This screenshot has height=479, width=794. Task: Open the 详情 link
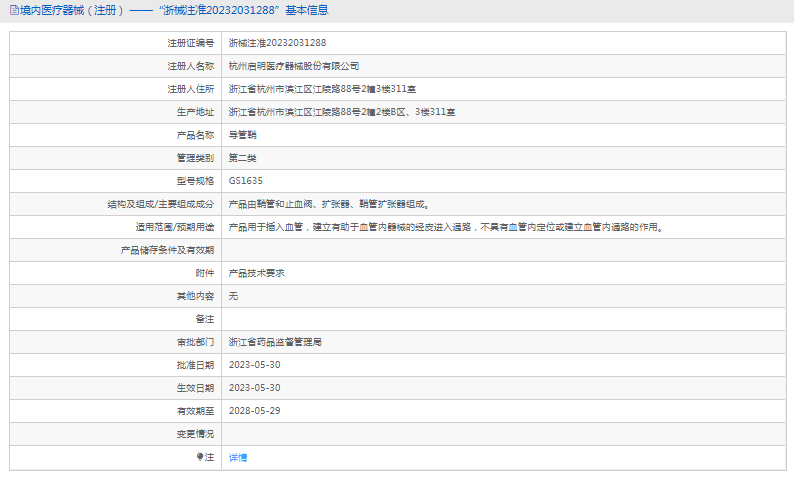(x=238, y=457)
